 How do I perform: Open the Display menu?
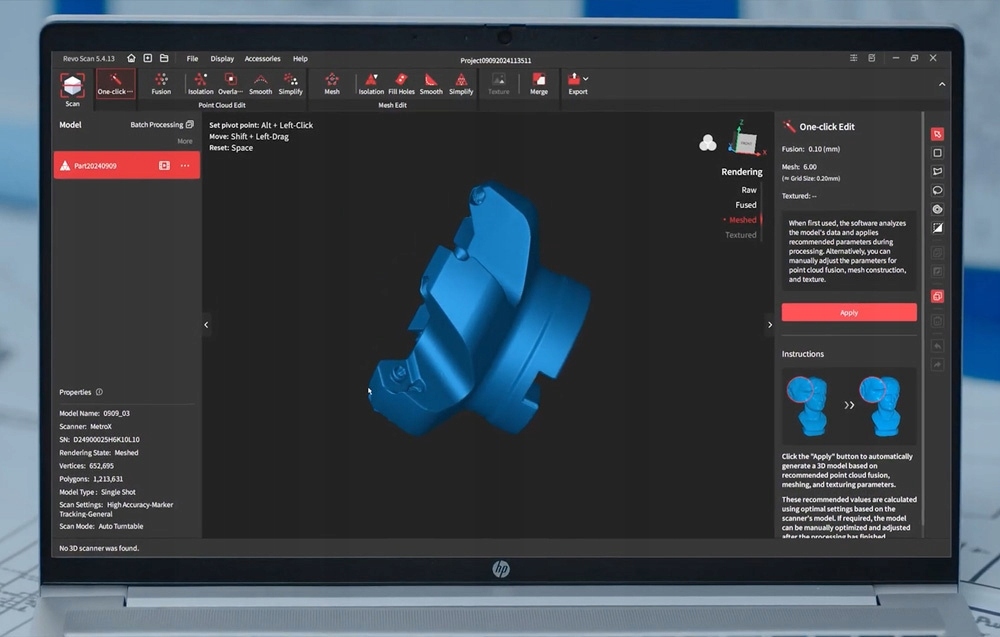coord(222,59)
